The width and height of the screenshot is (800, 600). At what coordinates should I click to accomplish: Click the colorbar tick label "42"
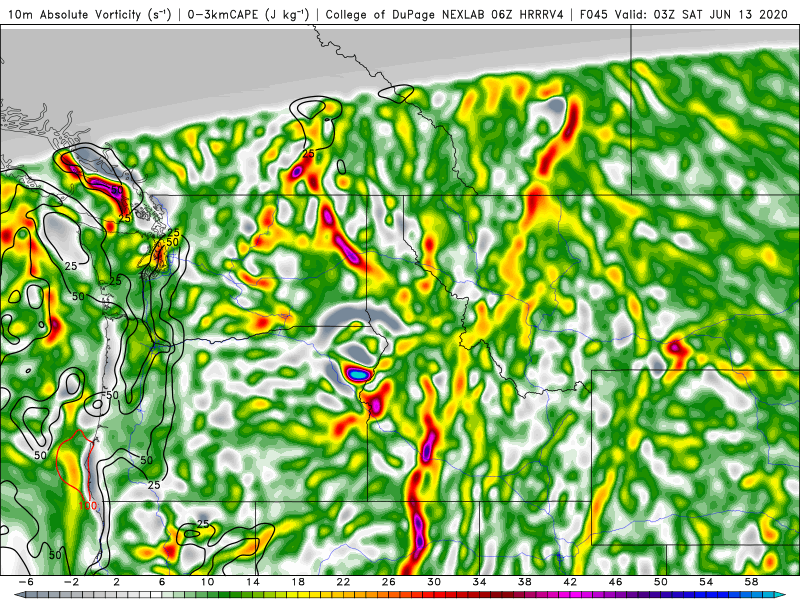pyautogui.click(x=570, y=582)
